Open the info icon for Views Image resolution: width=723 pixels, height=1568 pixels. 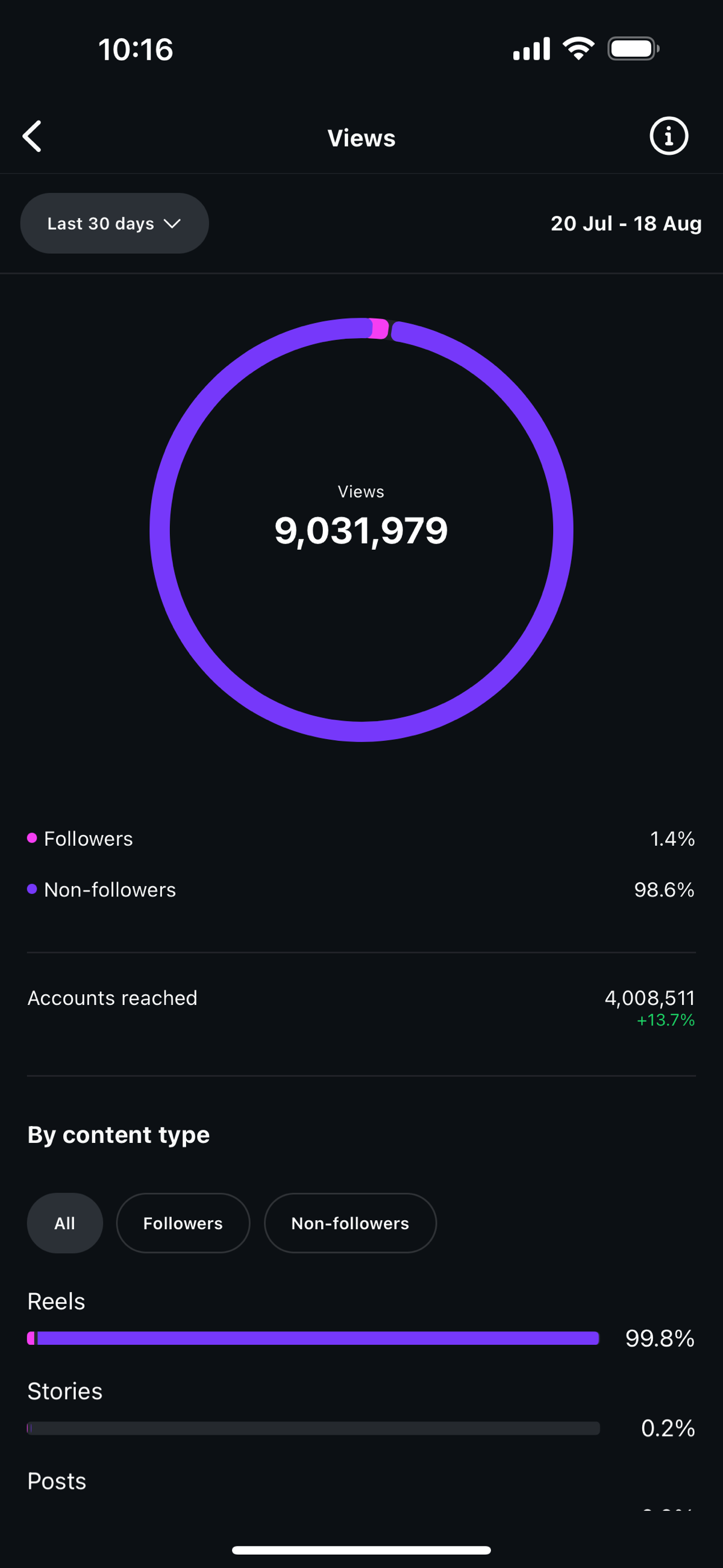(669, 136)
